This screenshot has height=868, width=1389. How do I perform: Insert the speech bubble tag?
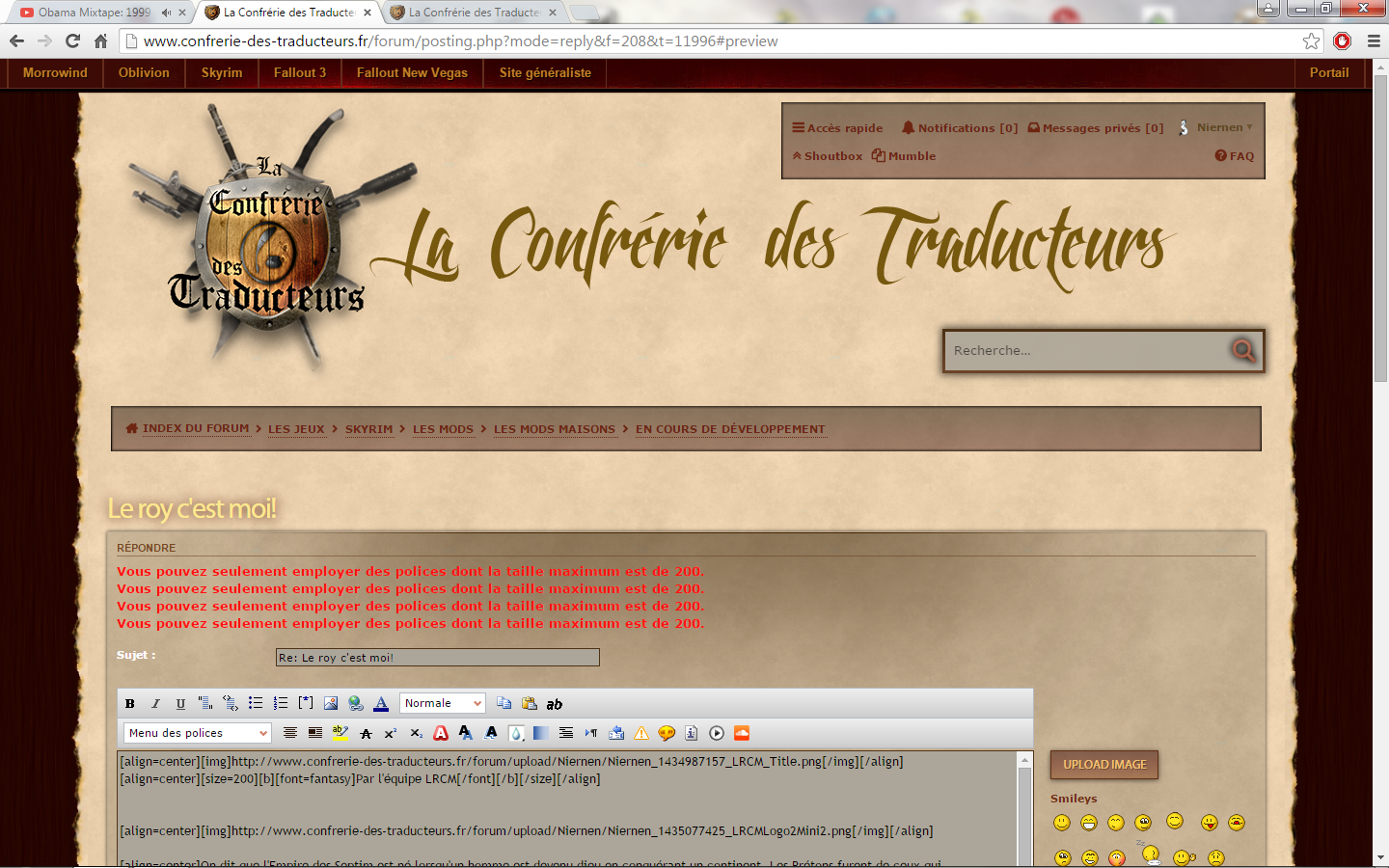[667, 733]
